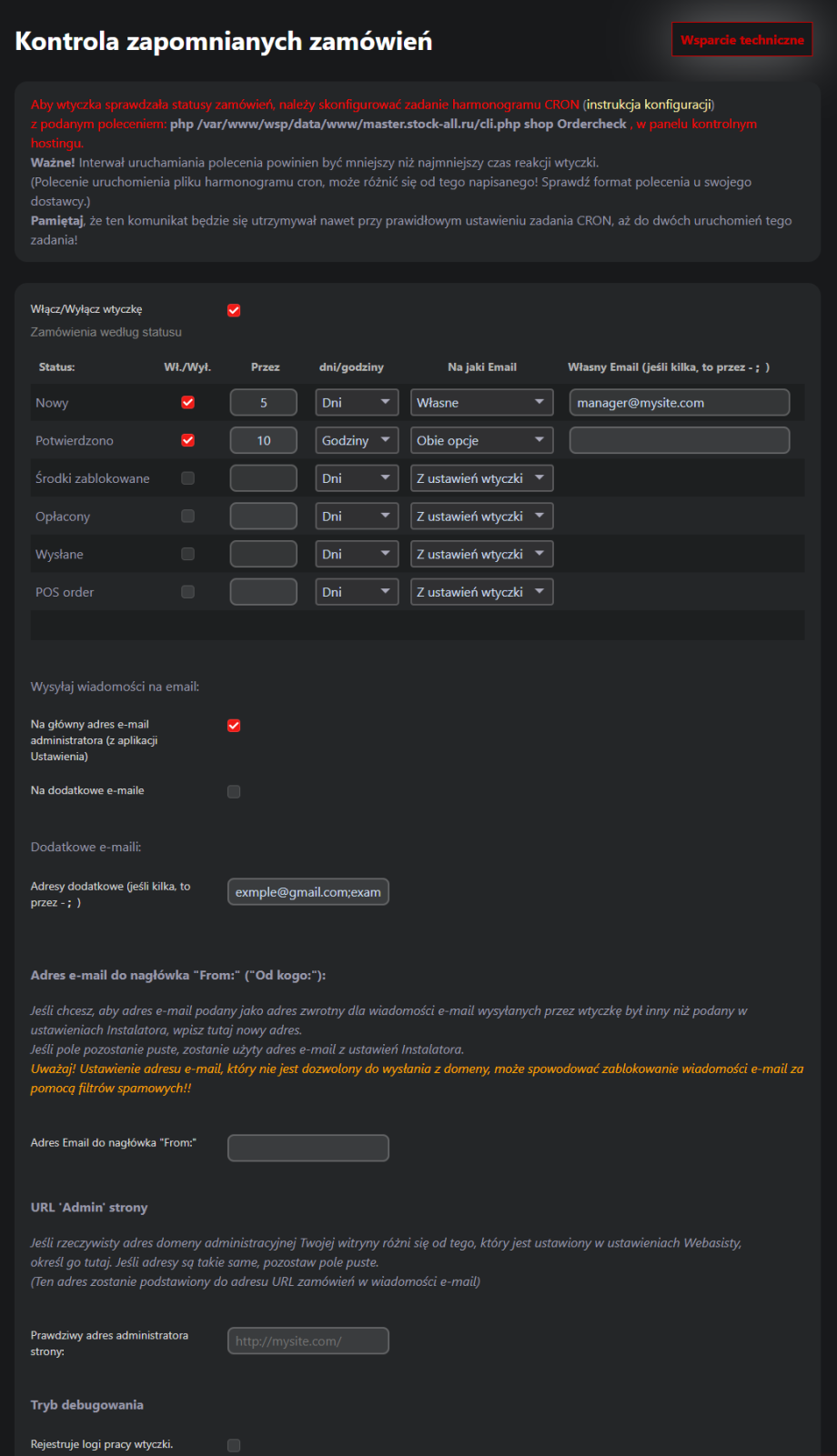Click the Wsparcie techniczne button
This screenshot has width=837, height=1456.
click(x=741, y=40)
